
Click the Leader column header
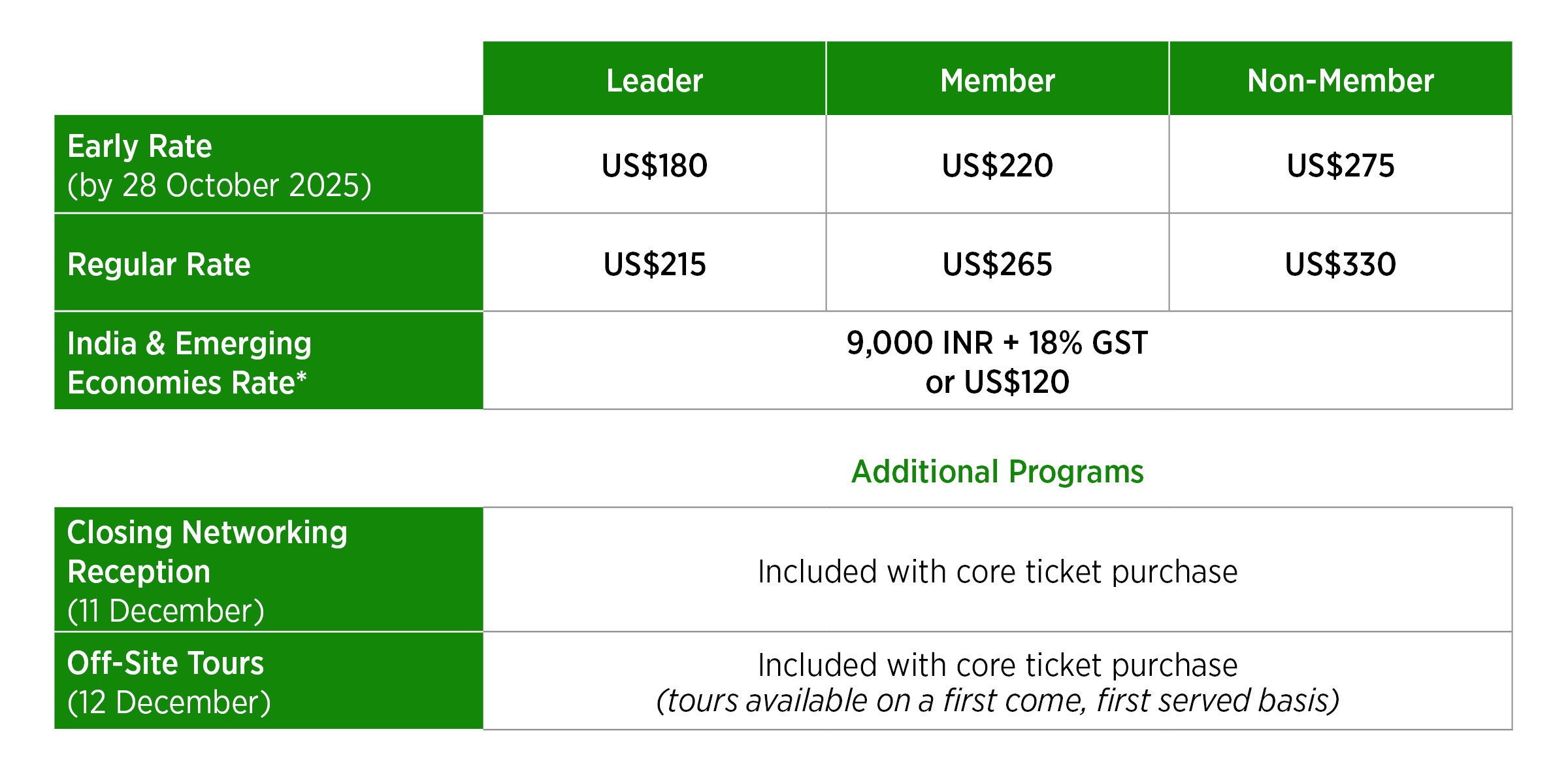click(x=654, y=81)
